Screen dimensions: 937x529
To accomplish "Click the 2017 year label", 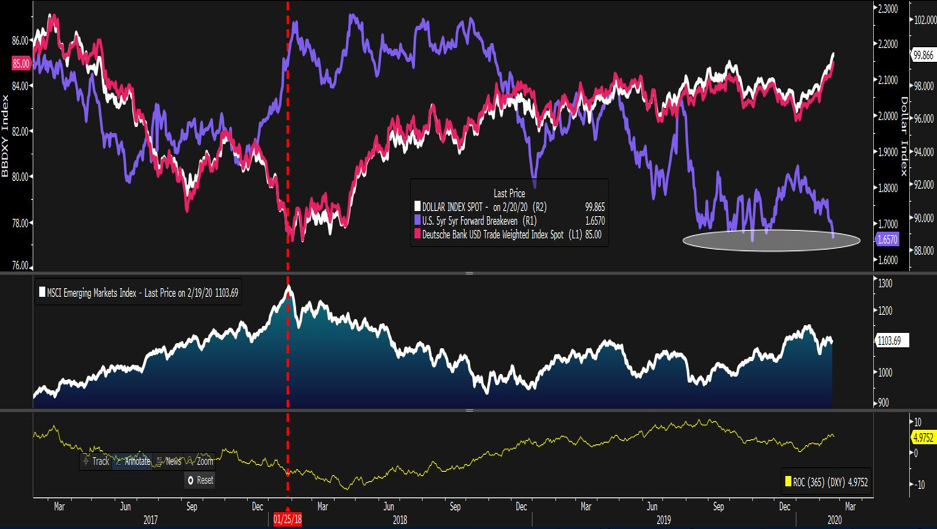I will point(151,520).
